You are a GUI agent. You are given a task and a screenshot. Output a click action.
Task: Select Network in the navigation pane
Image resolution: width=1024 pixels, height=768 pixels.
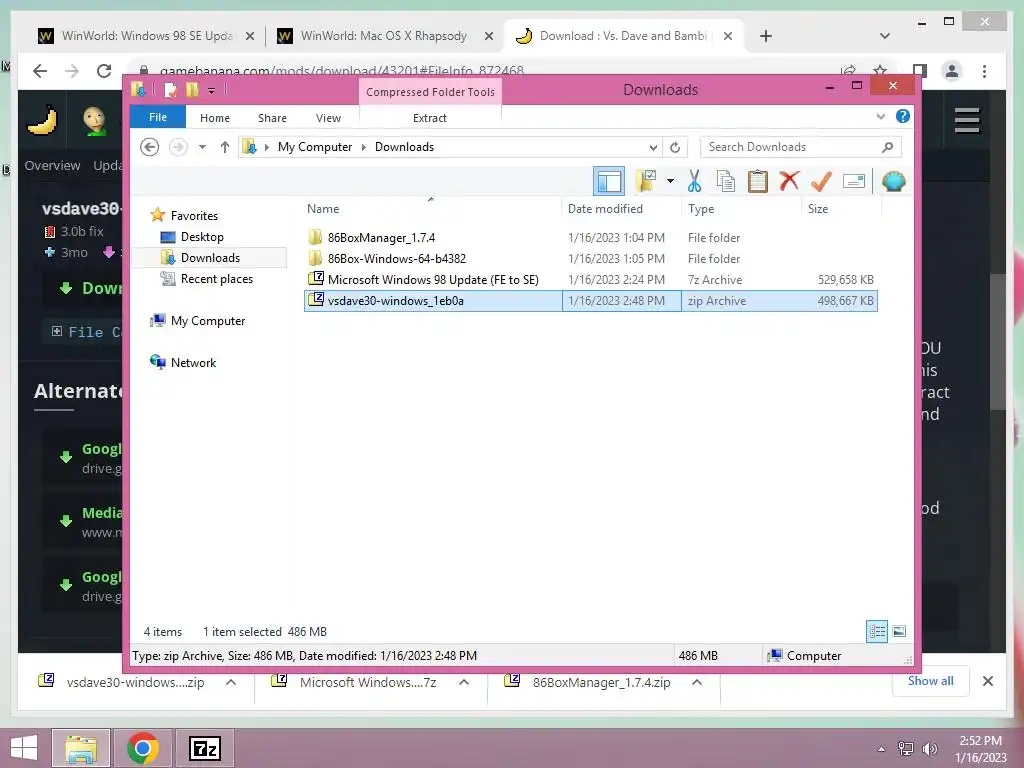193,362
